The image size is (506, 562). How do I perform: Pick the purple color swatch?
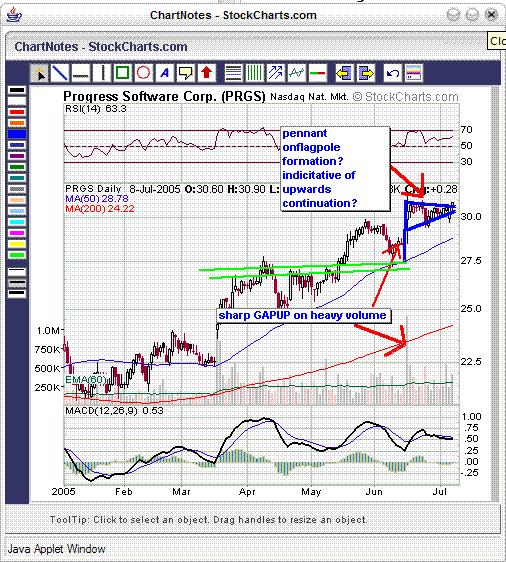(x=17, y=156)
